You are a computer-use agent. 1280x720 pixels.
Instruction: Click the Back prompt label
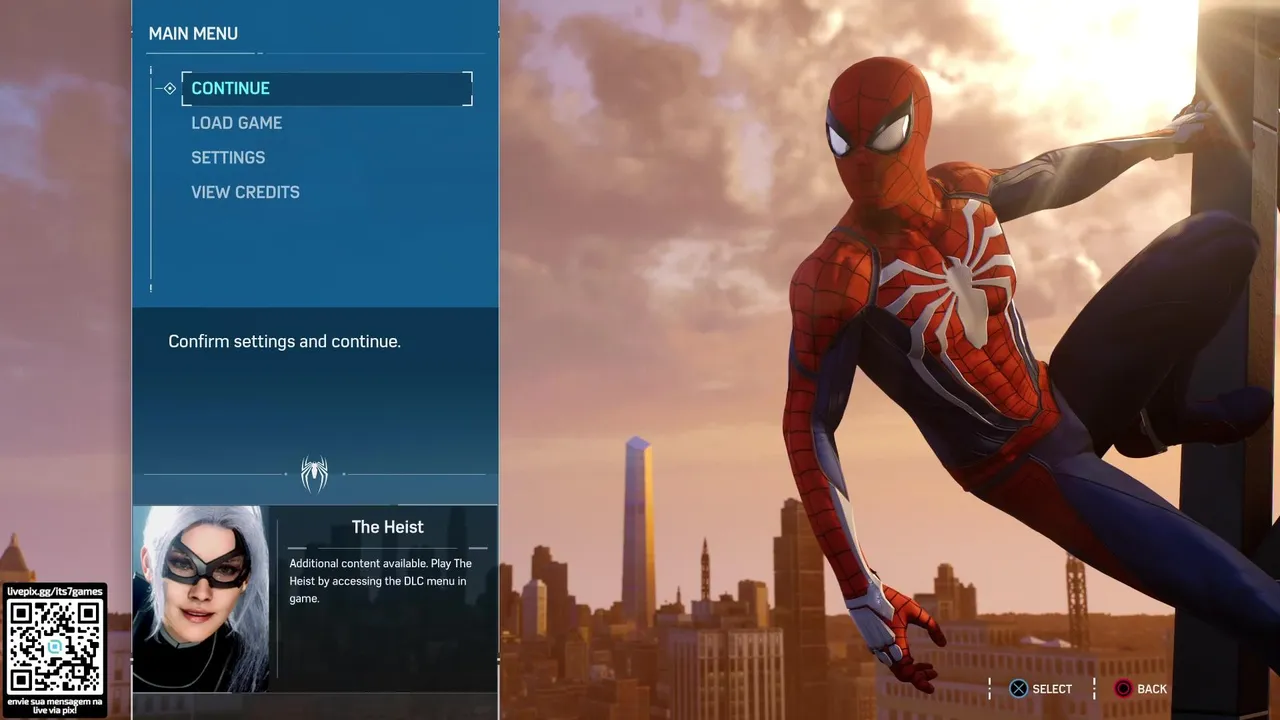[x=1152, y=689]
